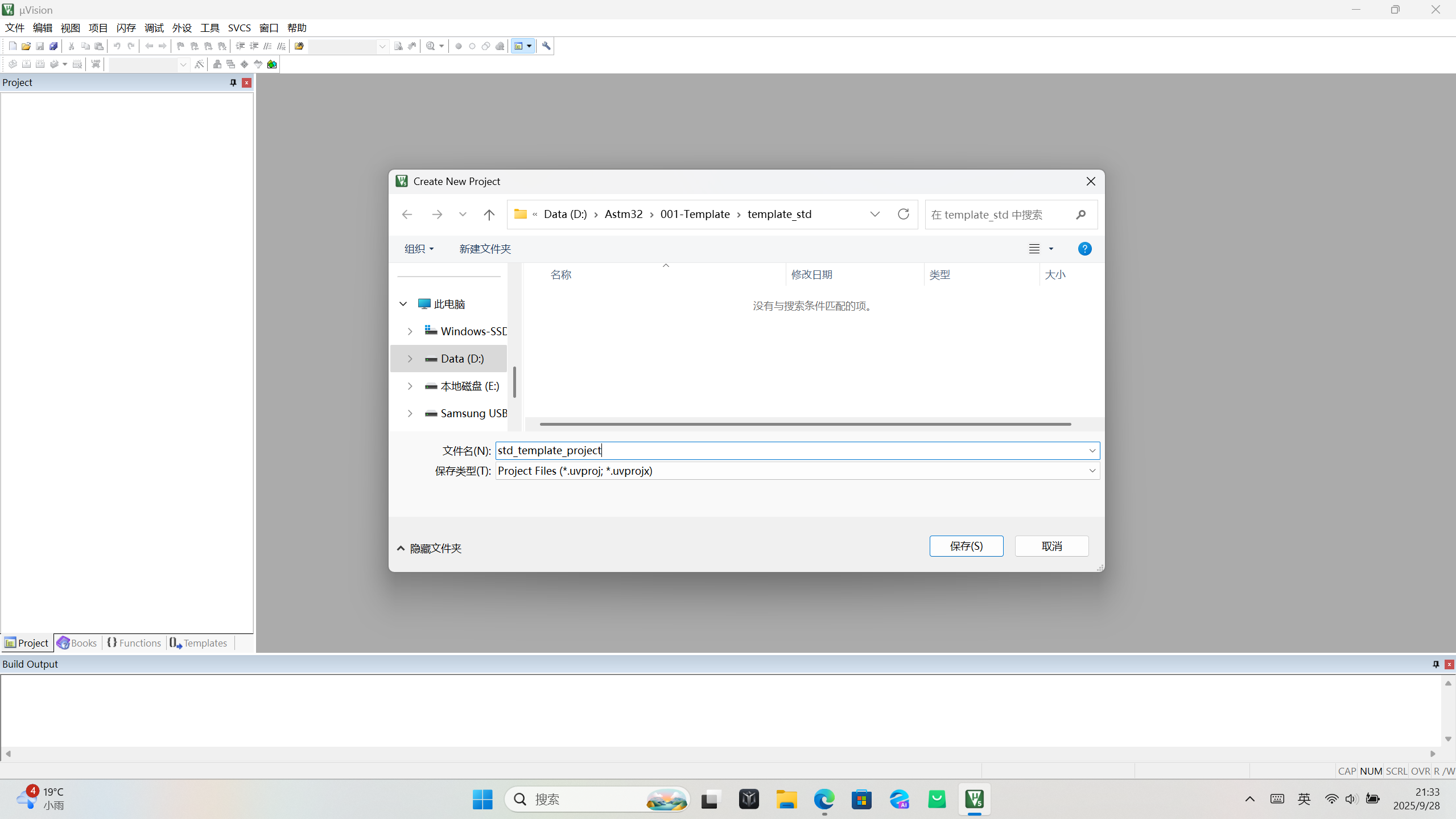Click the New file toolbar icon
The height and width of the screenshot is (819, 1456).
pyautogui.click(x=13, y=46)
